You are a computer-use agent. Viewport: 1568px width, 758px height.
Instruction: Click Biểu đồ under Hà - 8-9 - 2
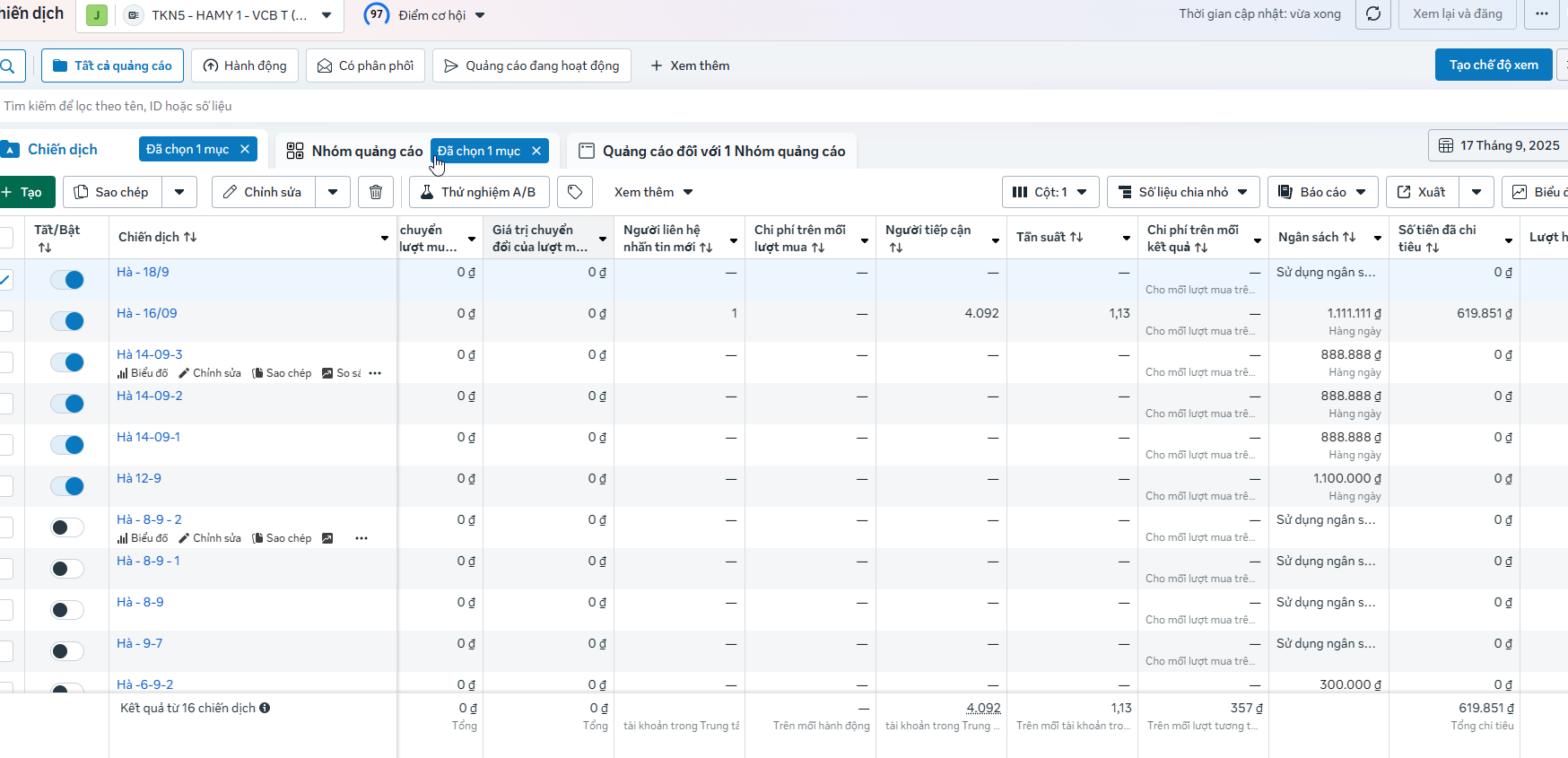coord(143,538)
